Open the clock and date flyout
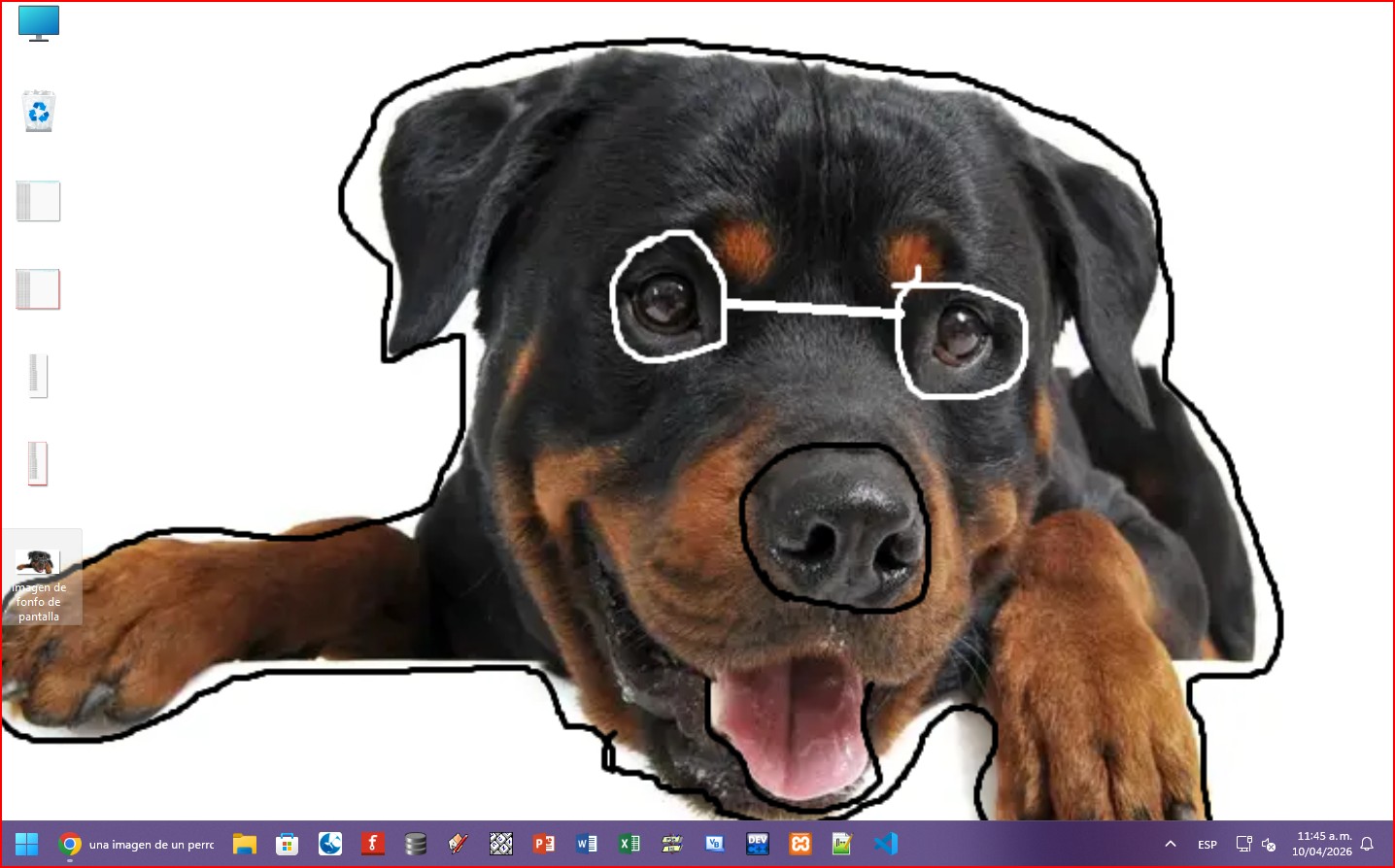 tap(1321, 844)
